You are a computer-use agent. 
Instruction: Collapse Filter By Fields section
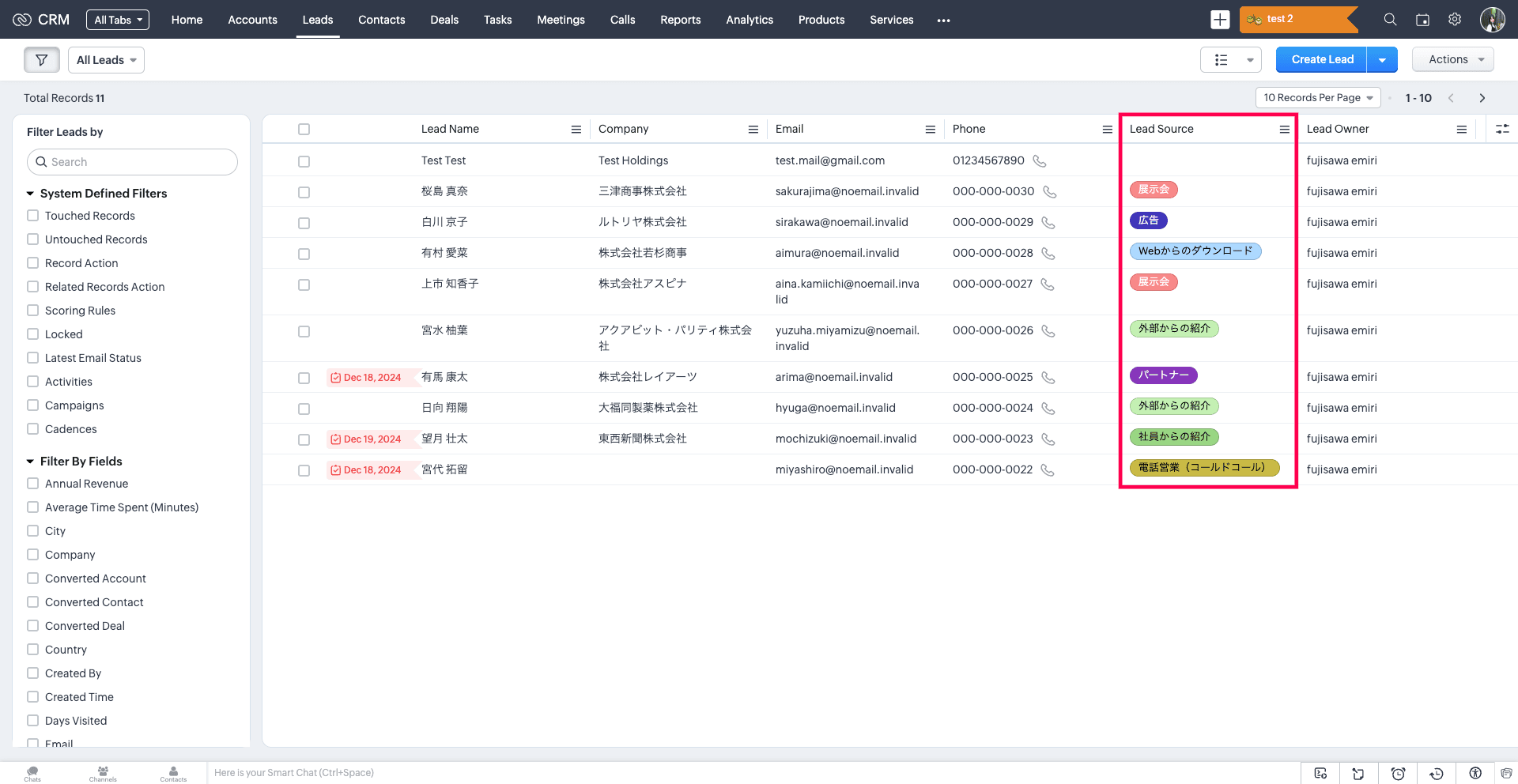tap(30, 462)
